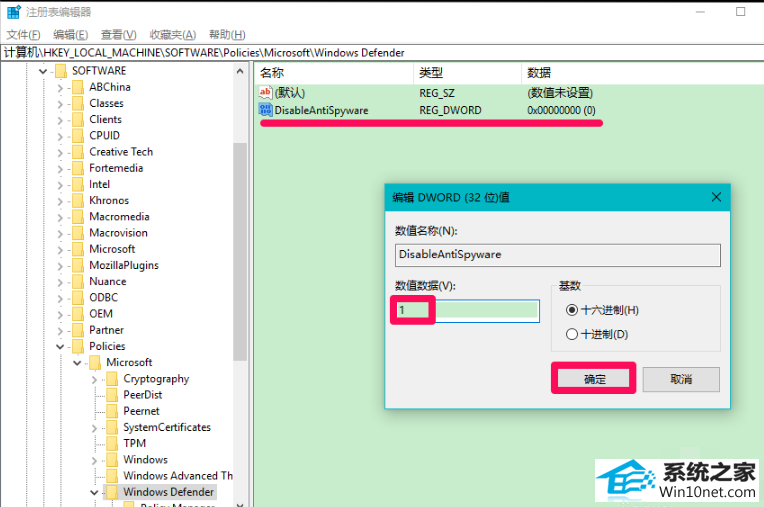Click the tree pane scroll up arrow
This screenshot has width=764, height=507.
[x=240, y=72]
